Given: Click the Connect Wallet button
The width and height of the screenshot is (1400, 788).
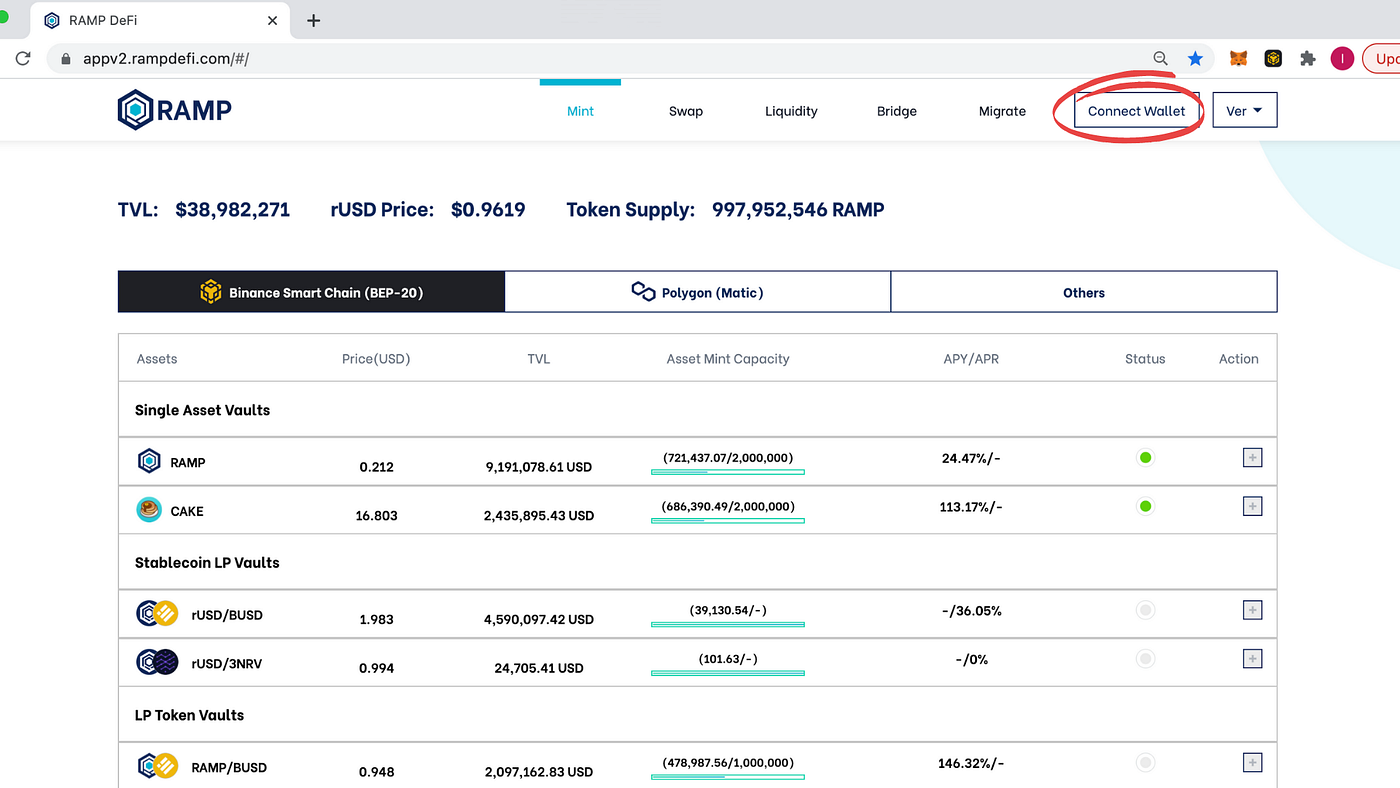Looking at the screenshot, I should tap(1137, 111).
